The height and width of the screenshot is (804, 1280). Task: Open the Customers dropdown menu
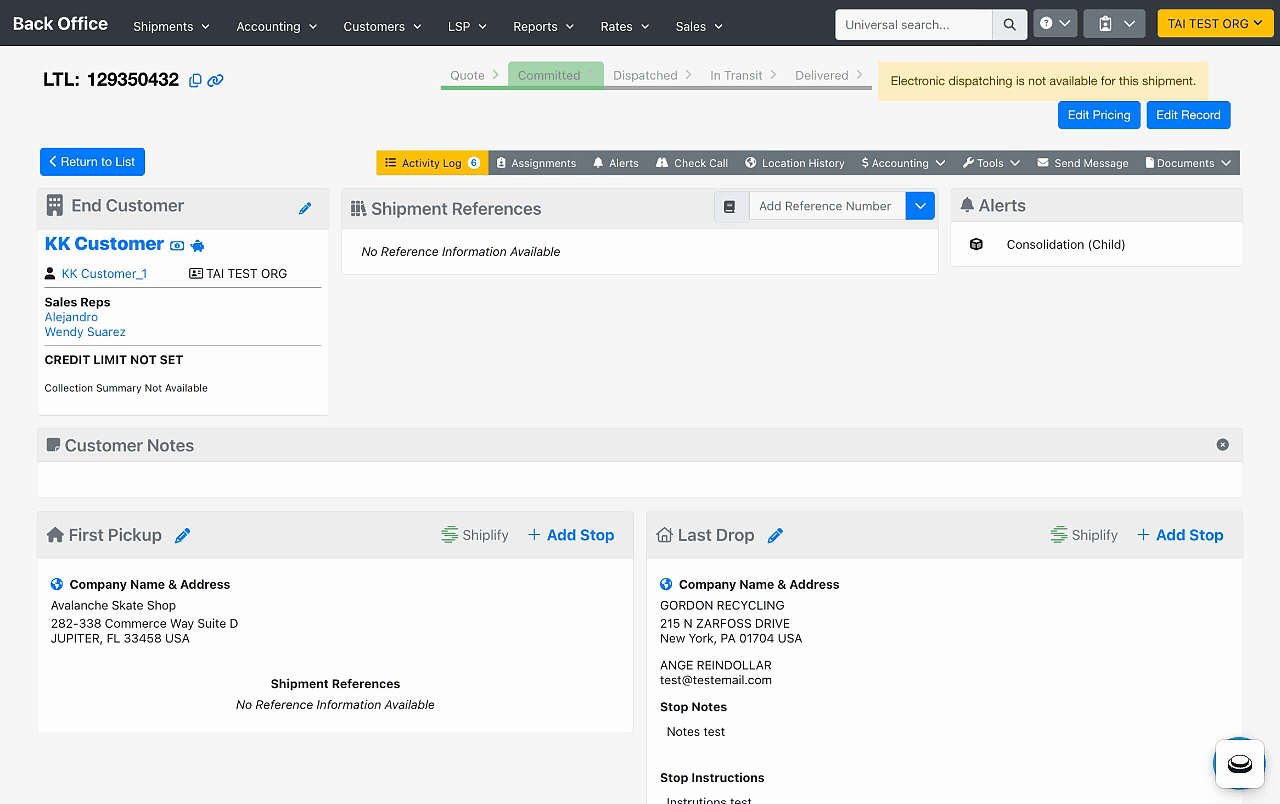tap(383, 26)
